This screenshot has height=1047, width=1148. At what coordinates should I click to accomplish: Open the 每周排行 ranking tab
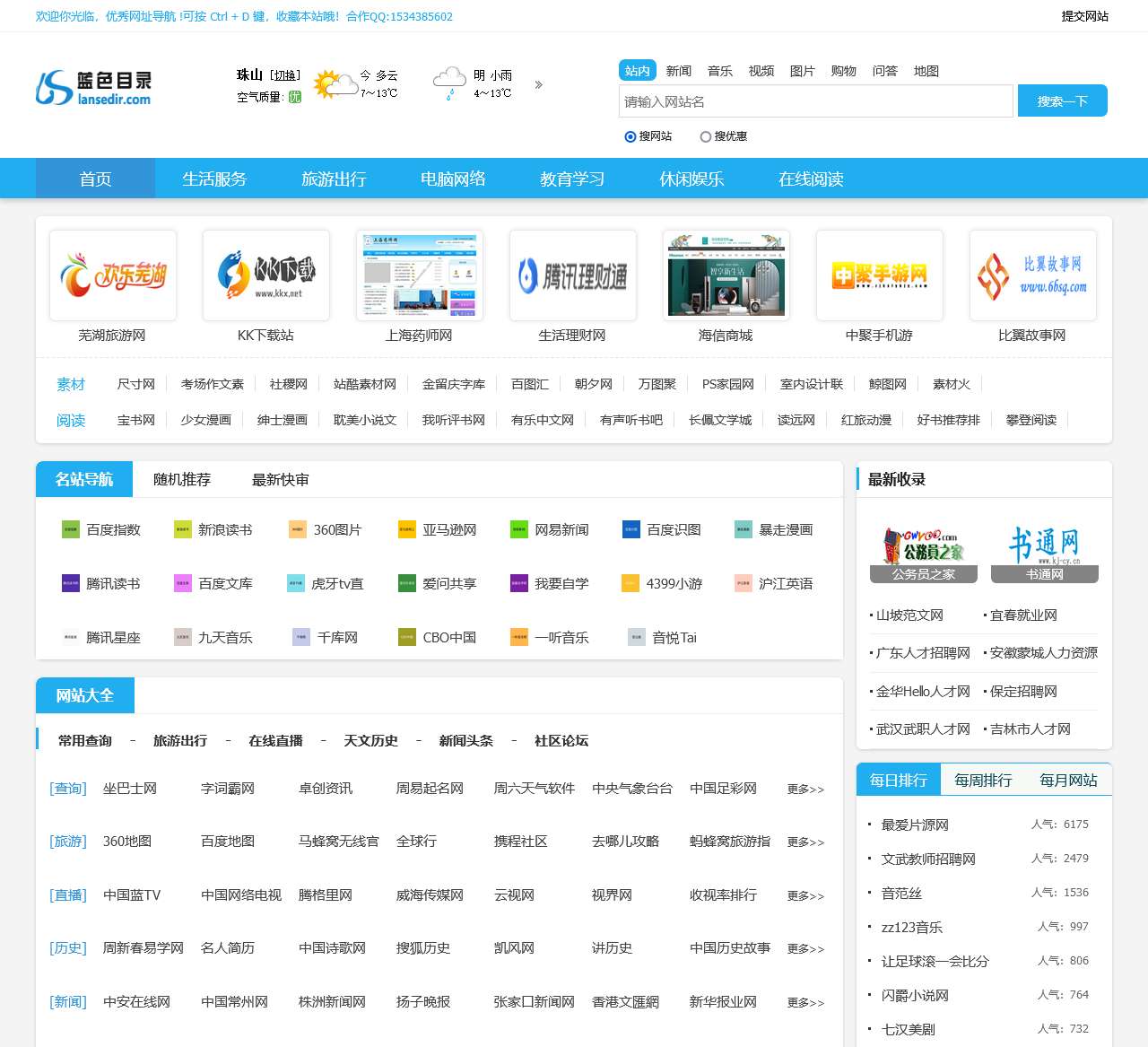(983, 780)
